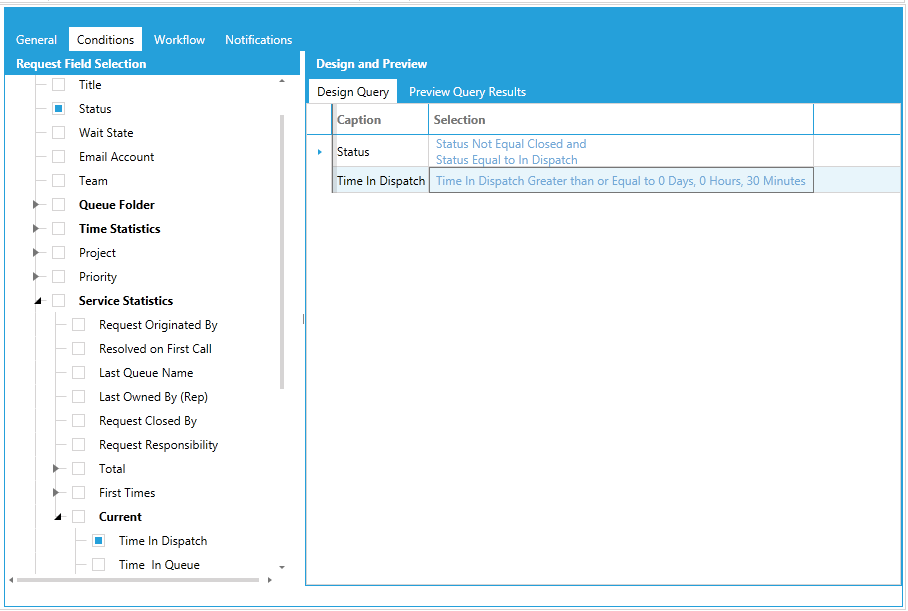Viewport: 908px width, 611px height.
Task: Expand the Queue Folder node
Action: pos(36,204)
